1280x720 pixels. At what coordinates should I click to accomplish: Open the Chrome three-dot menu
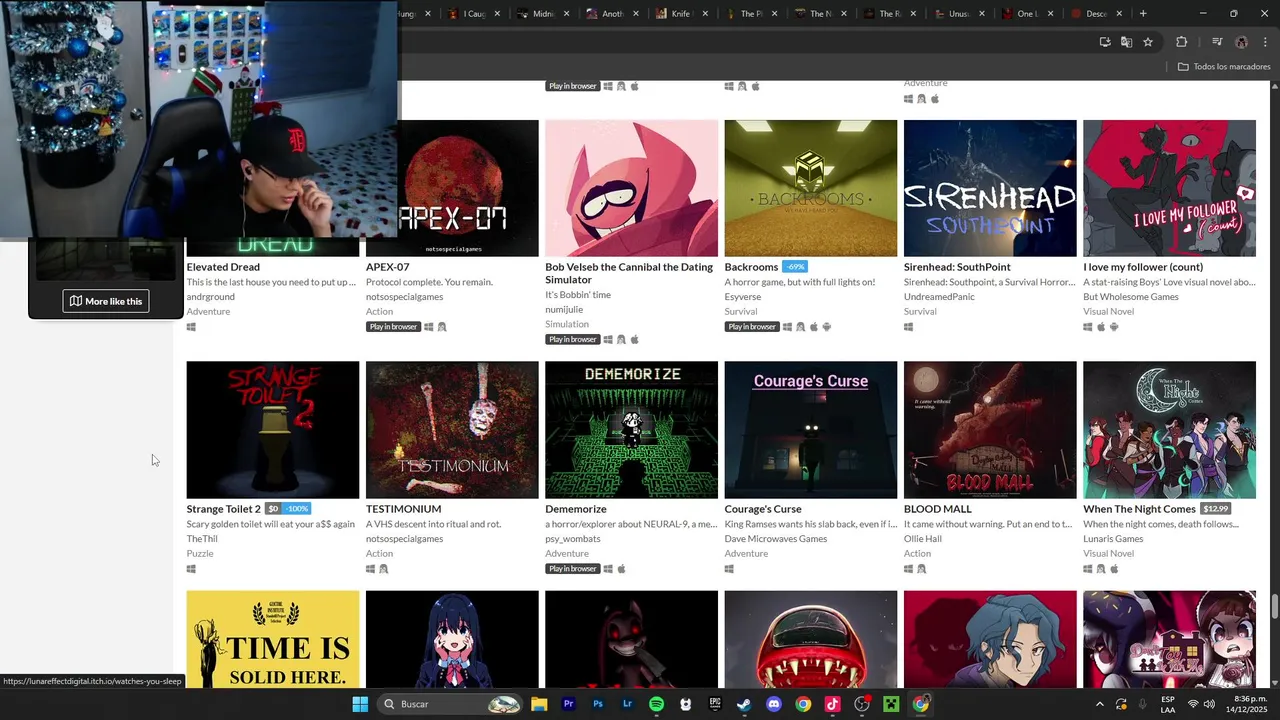1266,42
